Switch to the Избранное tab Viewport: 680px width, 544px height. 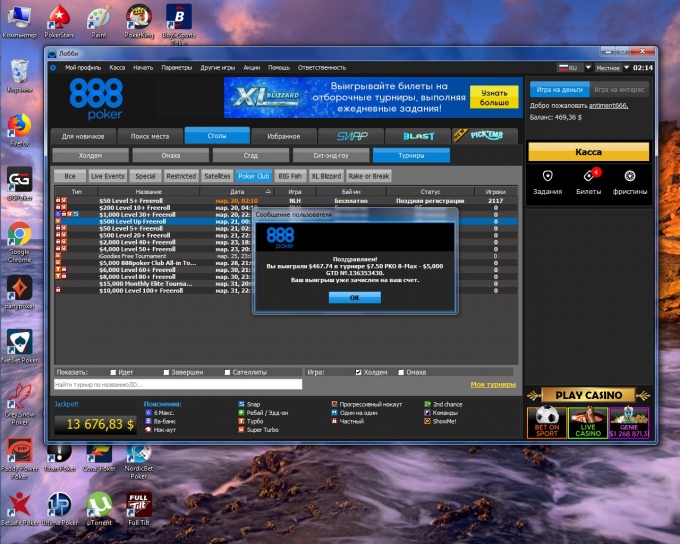tap(284, 136)
